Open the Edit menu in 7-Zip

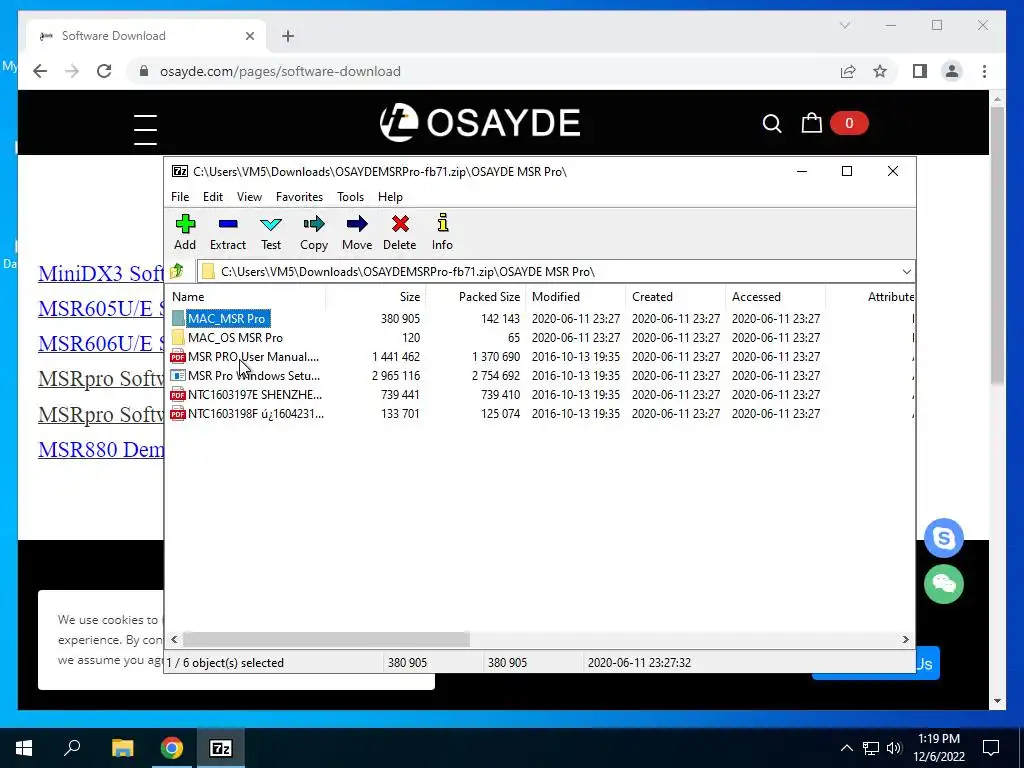pos(213,197)
